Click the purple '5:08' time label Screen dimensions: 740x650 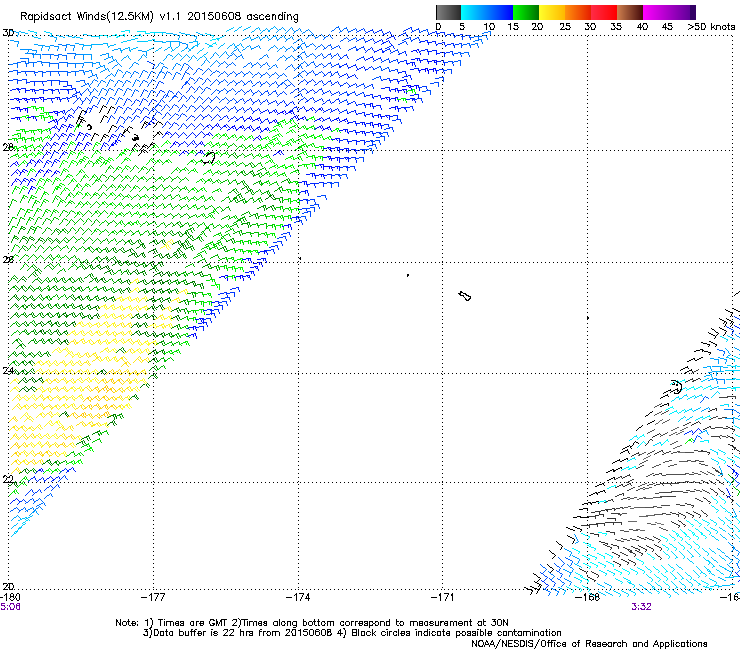pos(10,607)
